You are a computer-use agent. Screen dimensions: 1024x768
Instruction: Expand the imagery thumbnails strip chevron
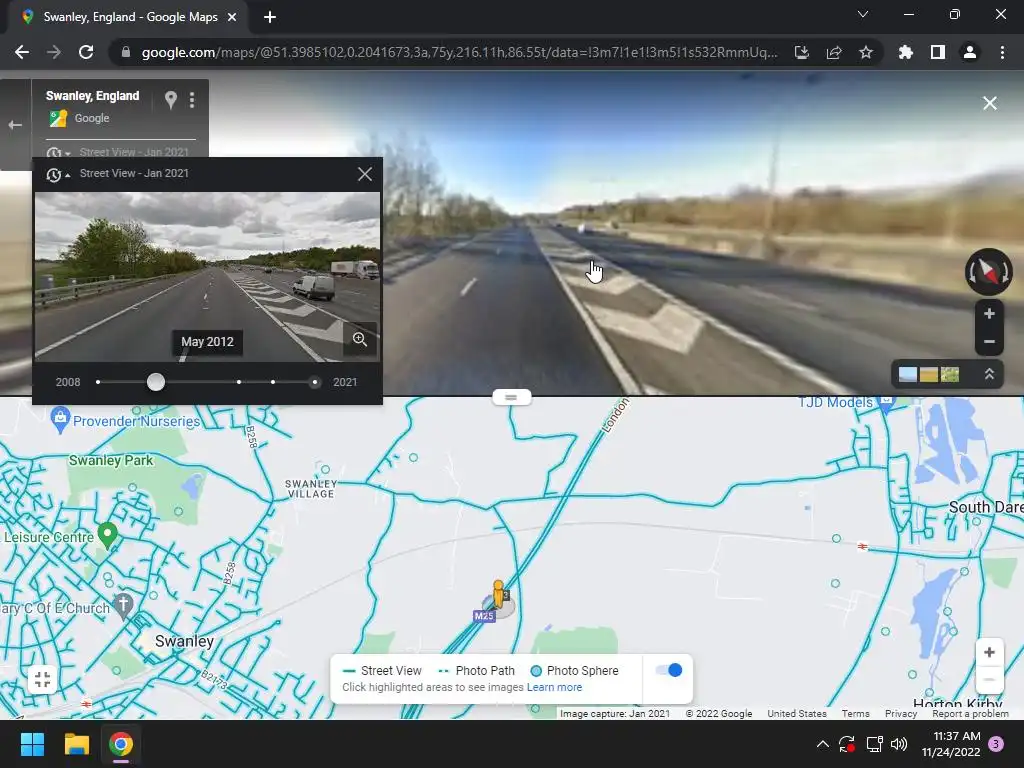pyautogui.click(x=989, y=374)
